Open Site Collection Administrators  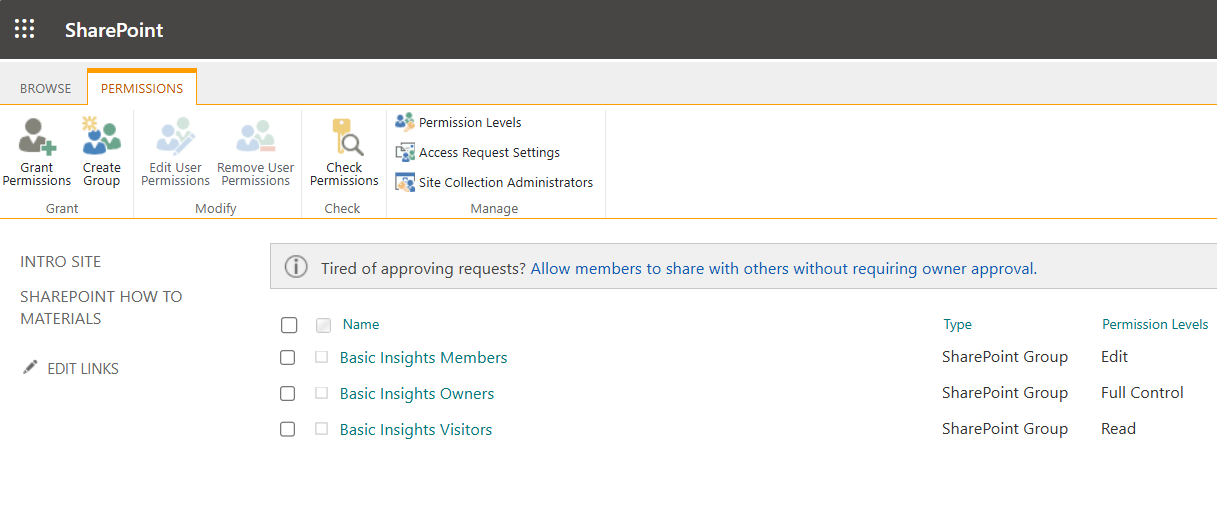point(504,183)
